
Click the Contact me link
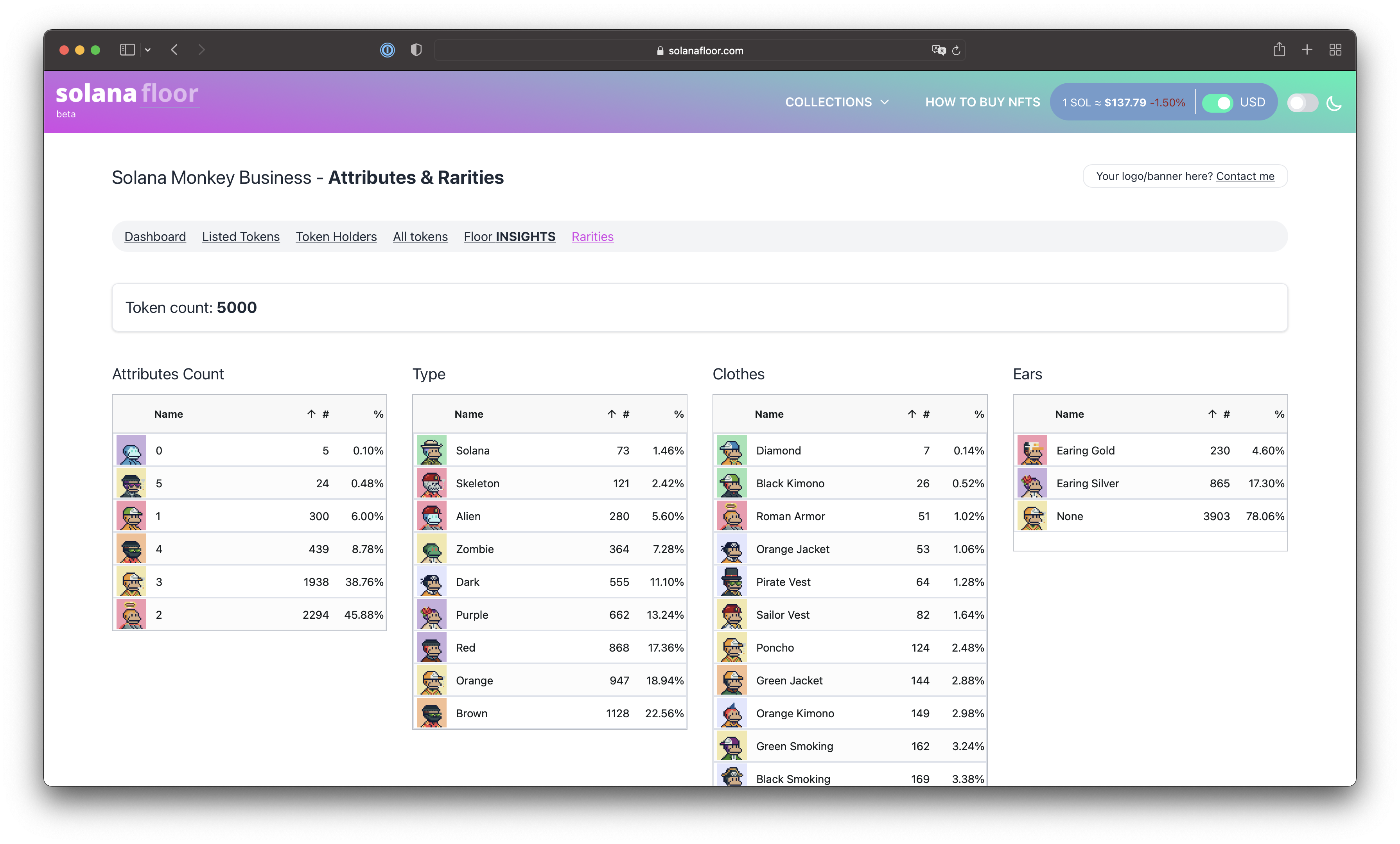[1245, 176]
